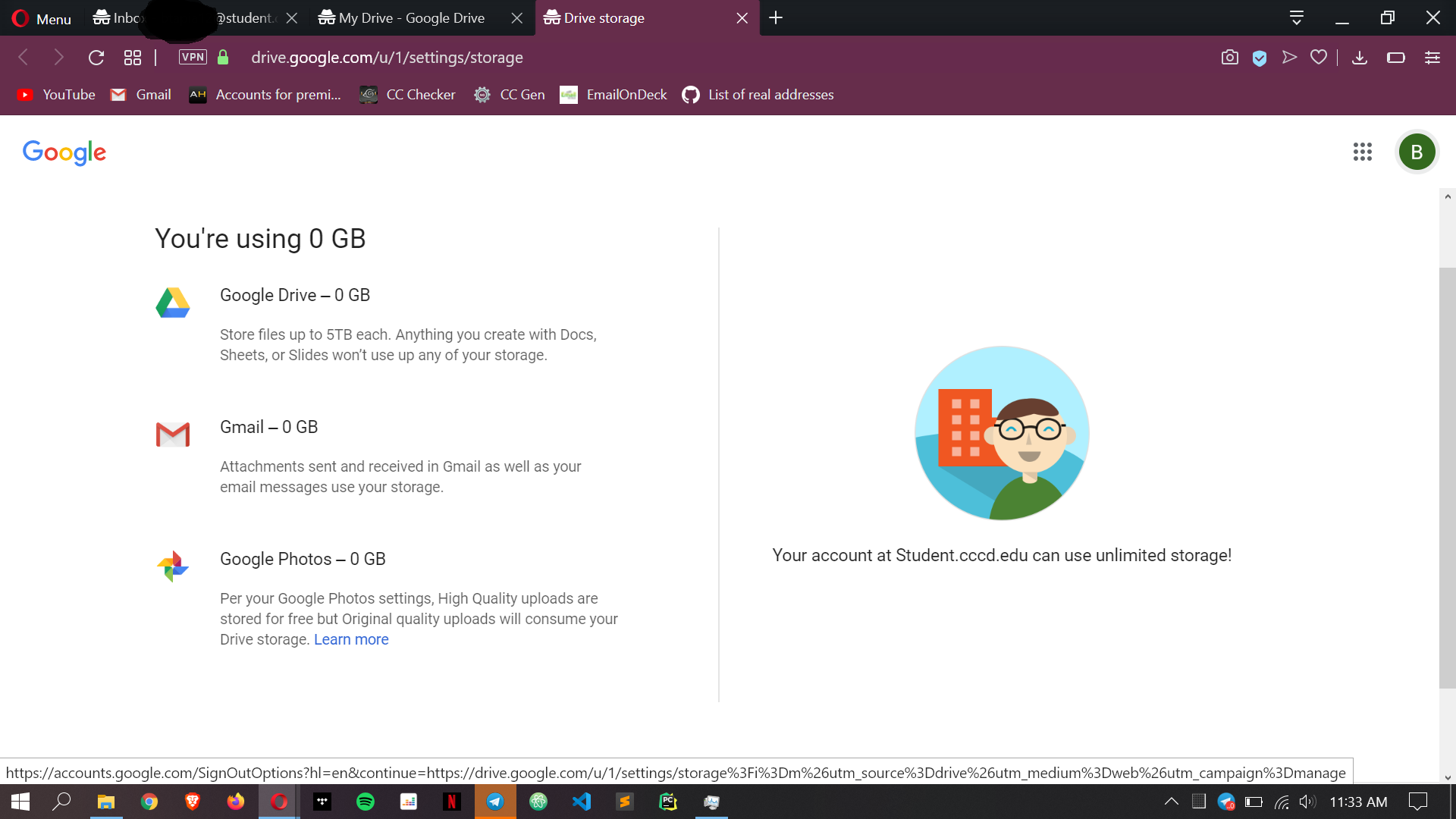Screen dimensions: 1456x819
Task: Expand hidden system tray icons
Action: (x=1171, y=802)
